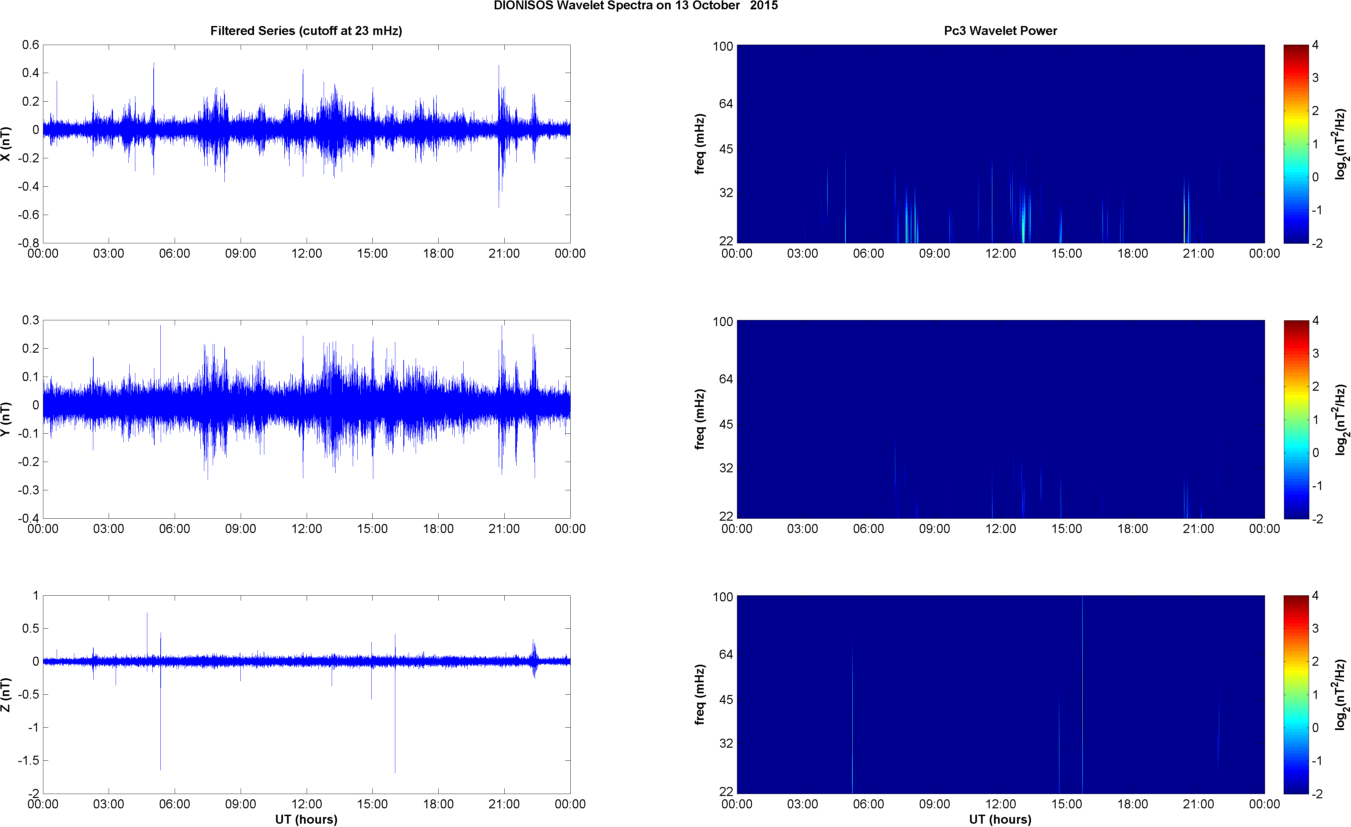
Task: Select the "Pc3 Wavelet Power" heading
Action: point(1000,31)
